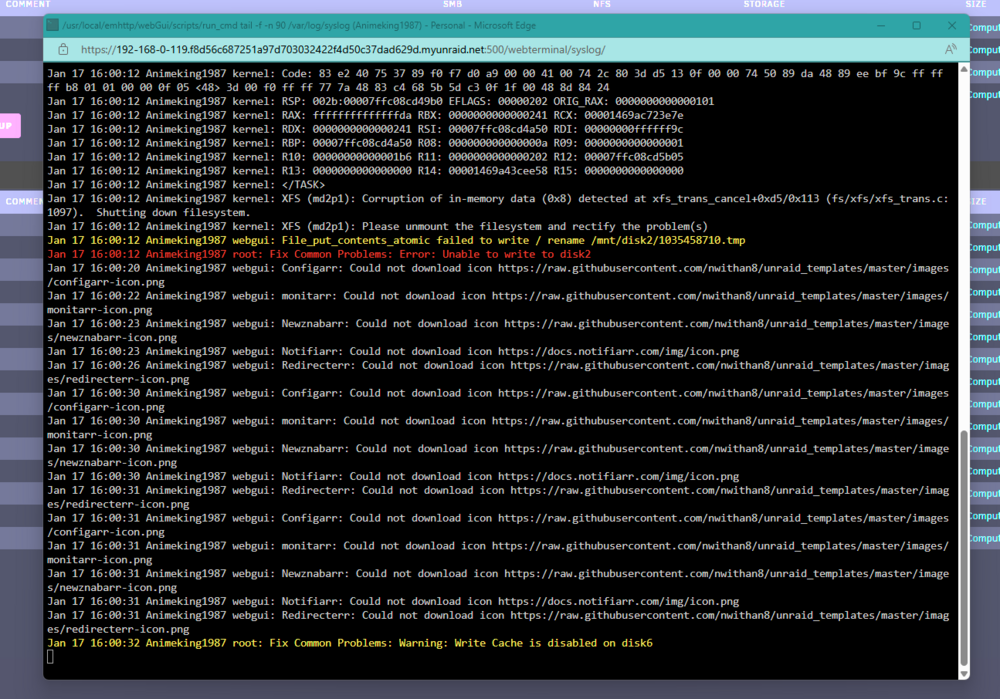Click the red Unable to write disk2 error line

[319, 254]
